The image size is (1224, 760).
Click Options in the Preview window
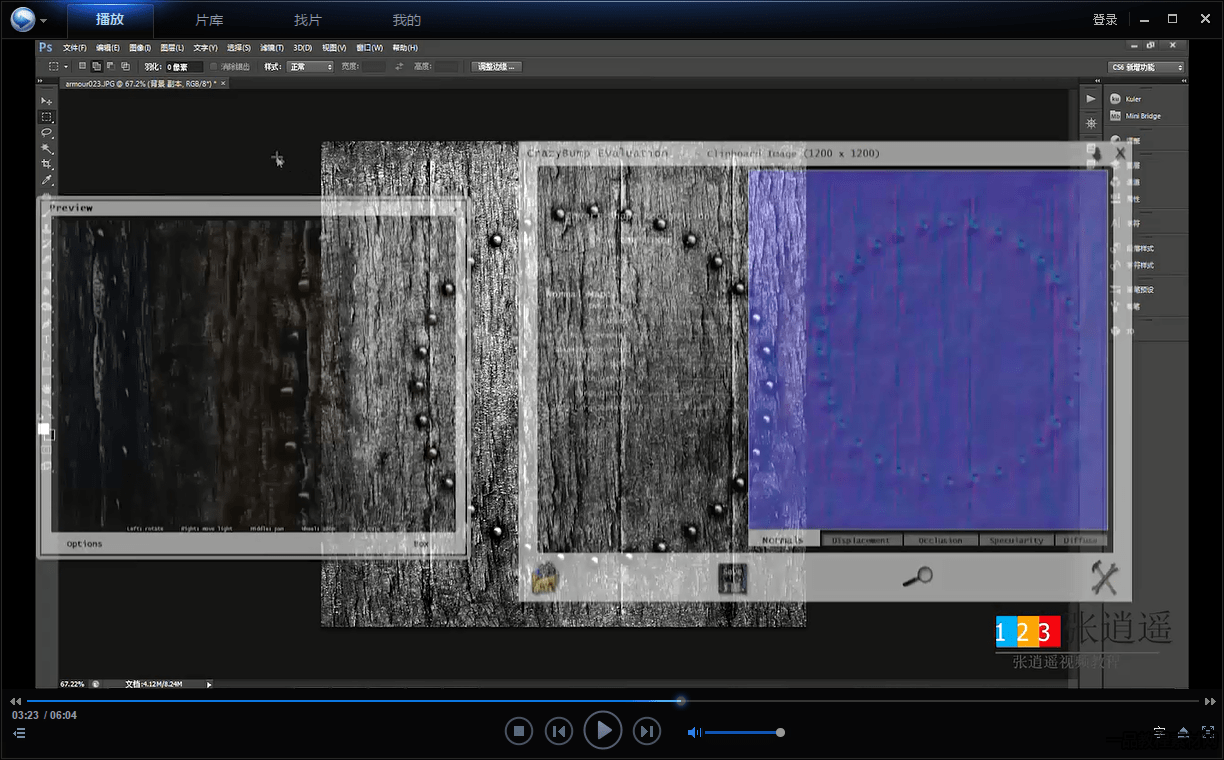pyautogui.click(x=85, y=544)
